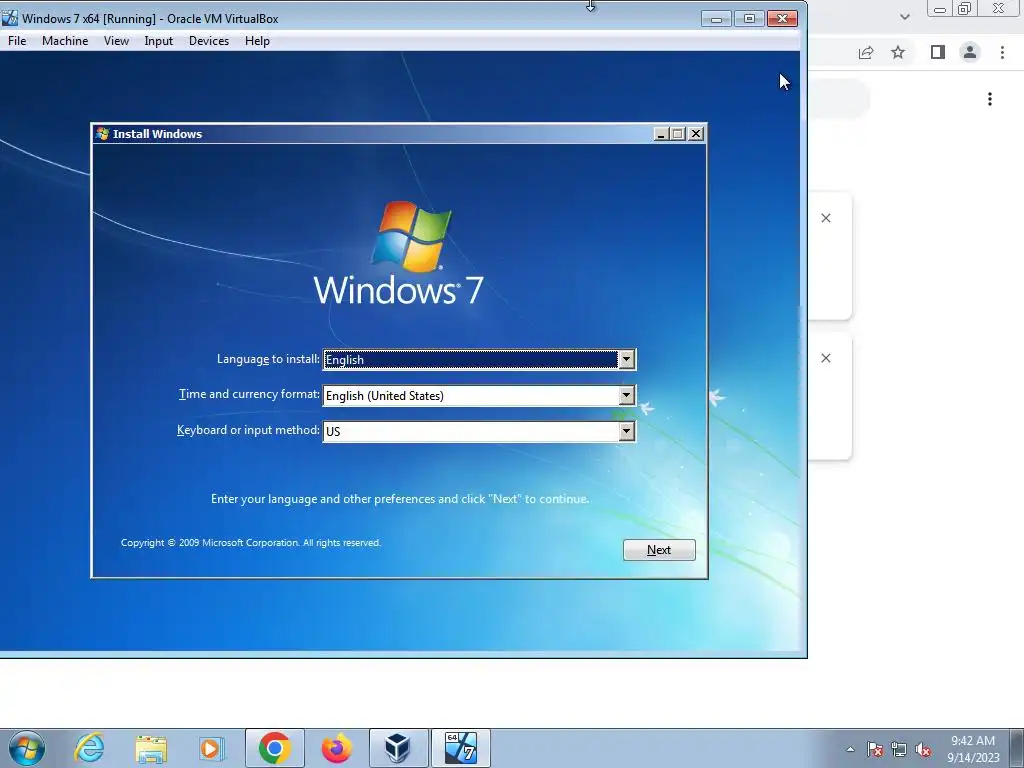Open the Machine menu
This screenshot has height=768, width=1024.
(x=65, y=40)
